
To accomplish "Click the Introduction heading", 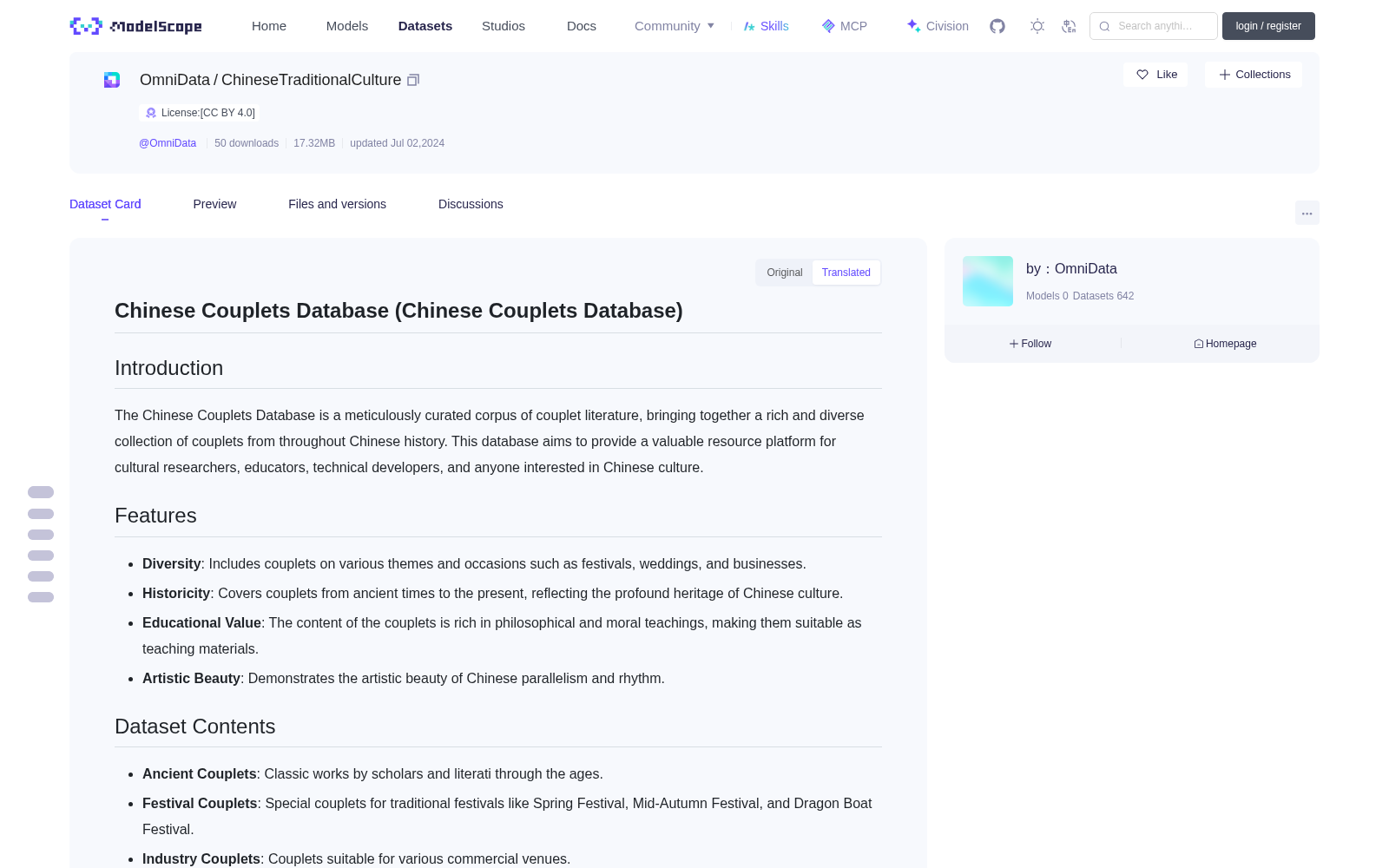I will [168, 368].
